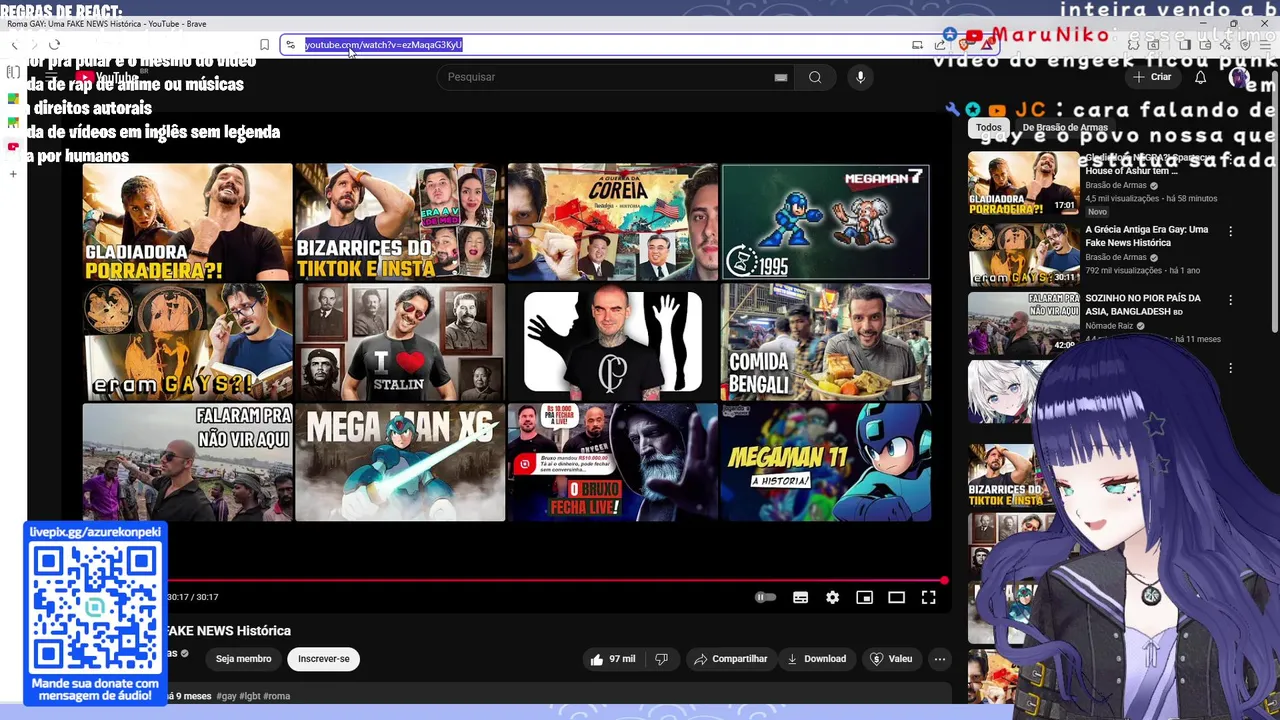Open Brave Wallet icon in toolbar
This screenshot has width=1280, height=720.
pos(1205,45)
